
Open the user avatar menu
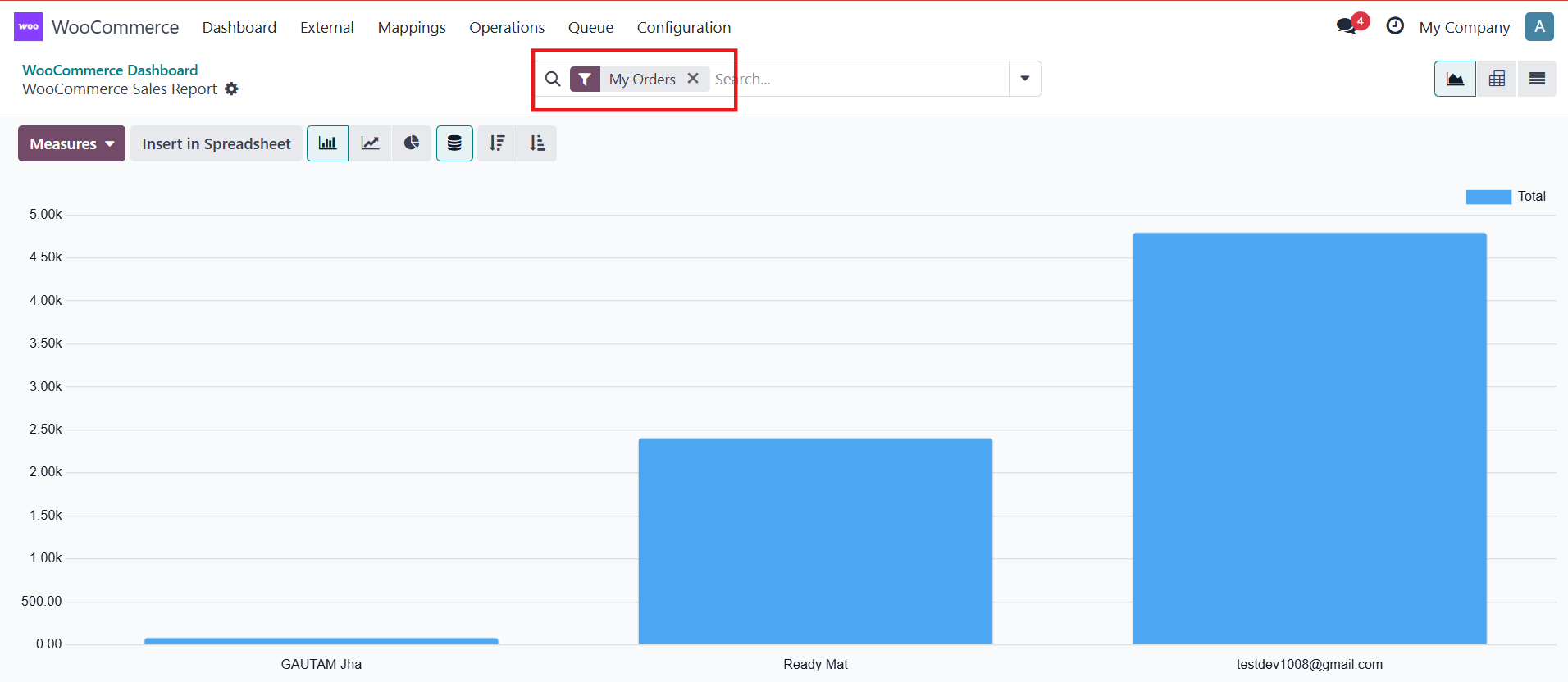(x=1539, y=26)
